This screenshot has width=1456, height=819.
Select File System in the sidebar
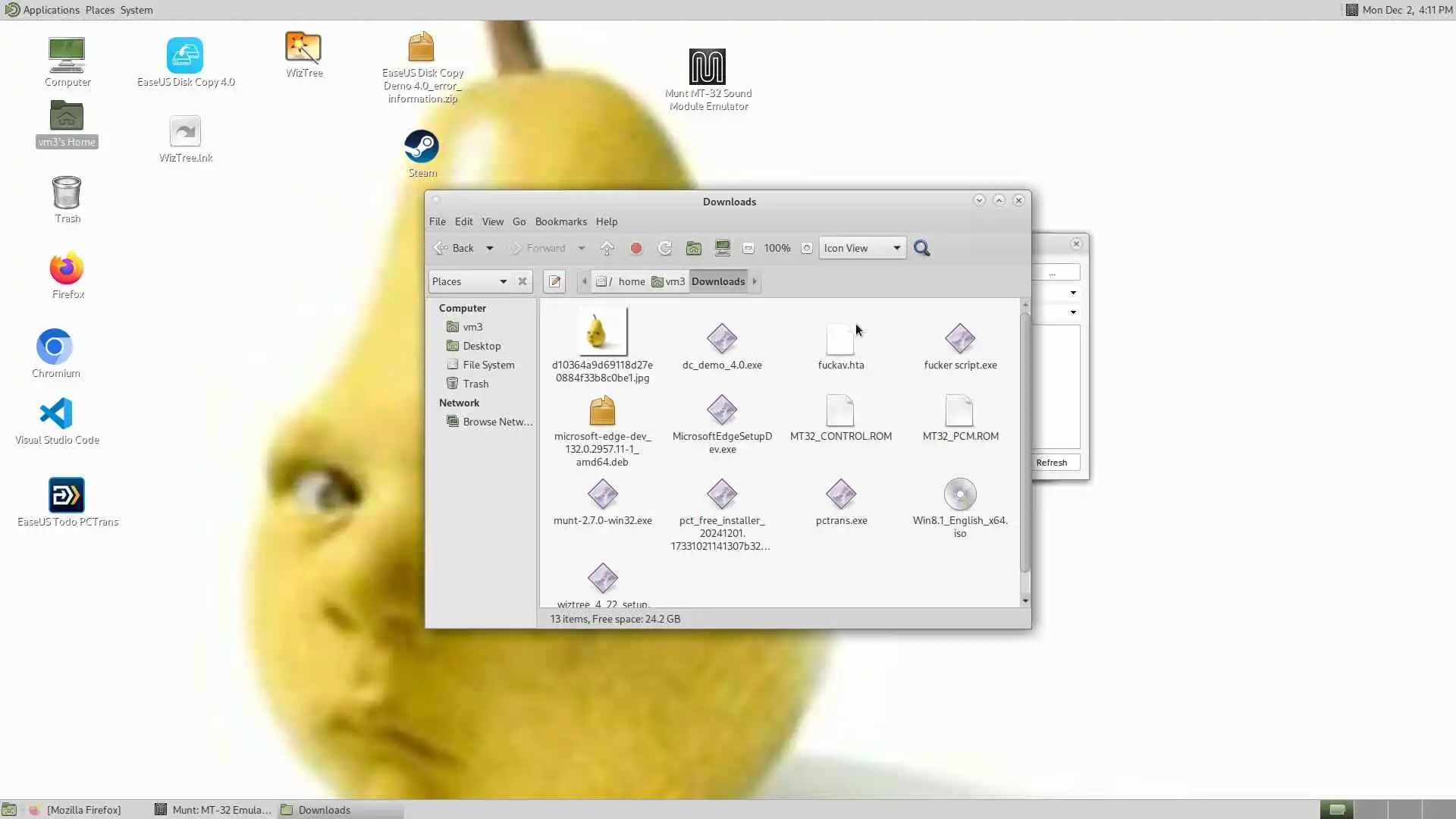pyautogui.click(x=488, y=365)
